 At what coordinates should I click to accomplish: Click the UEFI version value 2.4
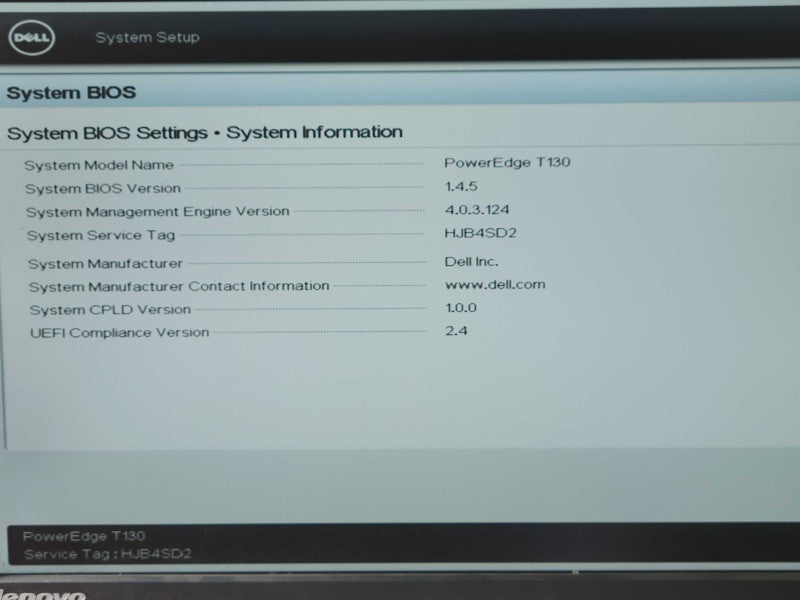(x=456, y=331)
